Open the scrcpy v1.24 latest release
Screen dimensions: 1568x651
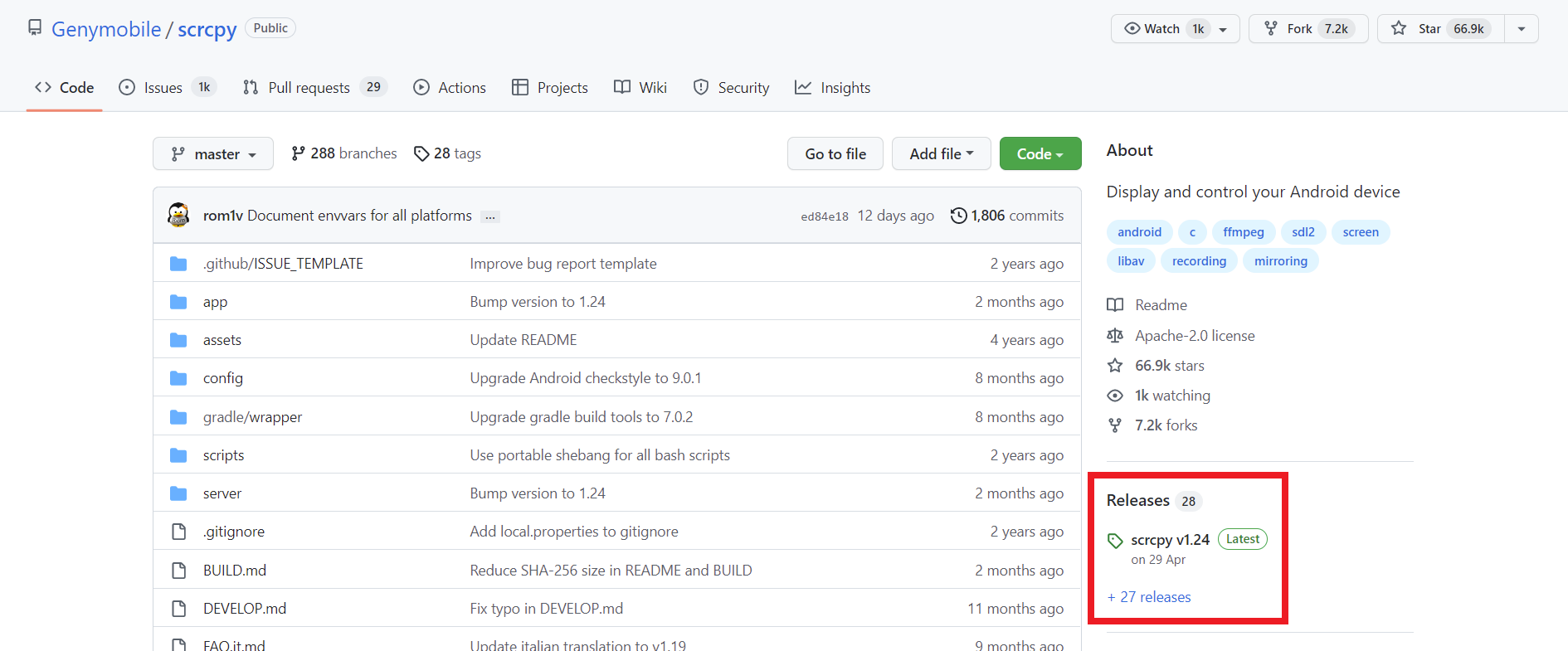[x=1170, y=540]
